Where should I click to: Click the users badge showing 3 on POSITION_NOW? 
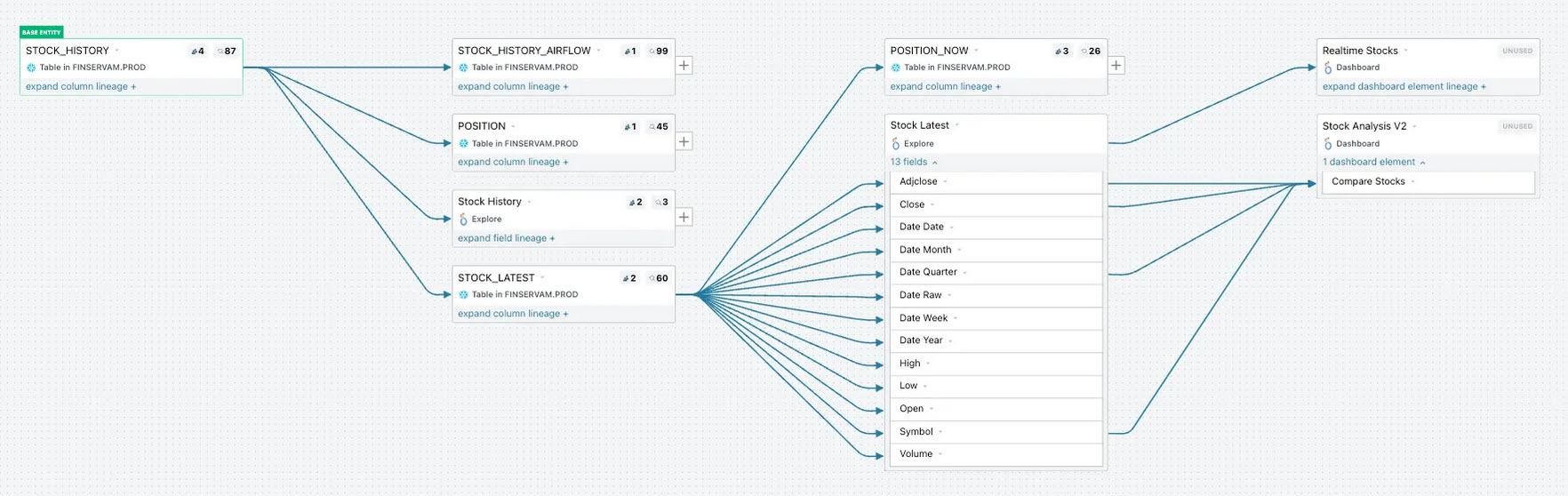pos(1062,51)
